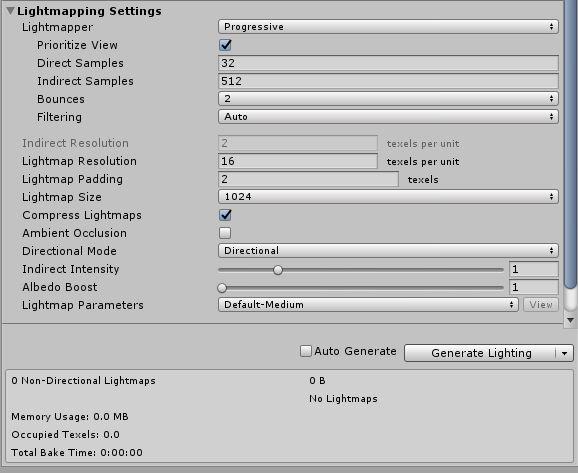Open the Lightmapper dropdown set to Progressive
Viewport: 578px width, 473px height.
click(x=388, y=27)
